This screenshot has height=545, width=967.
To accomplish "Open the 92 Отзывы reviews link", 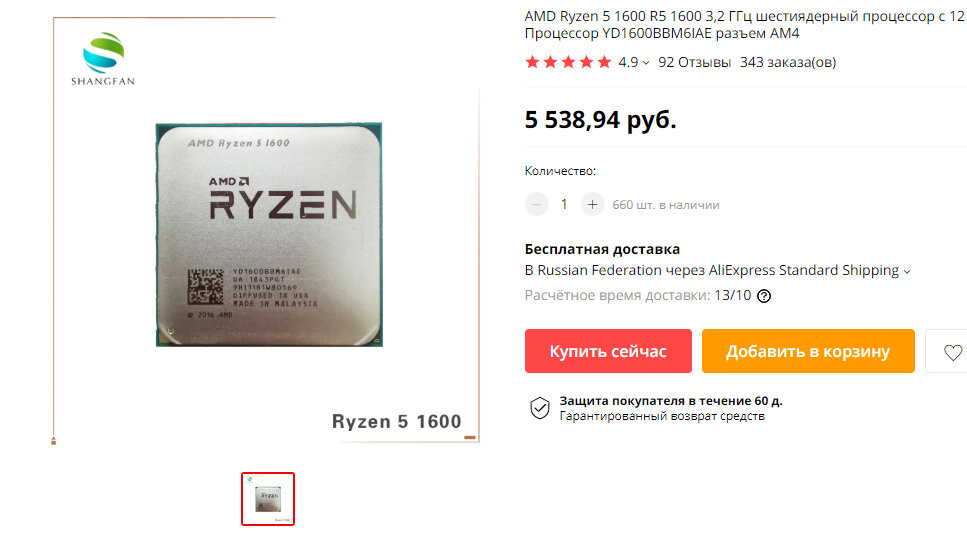I will point(694,62).
